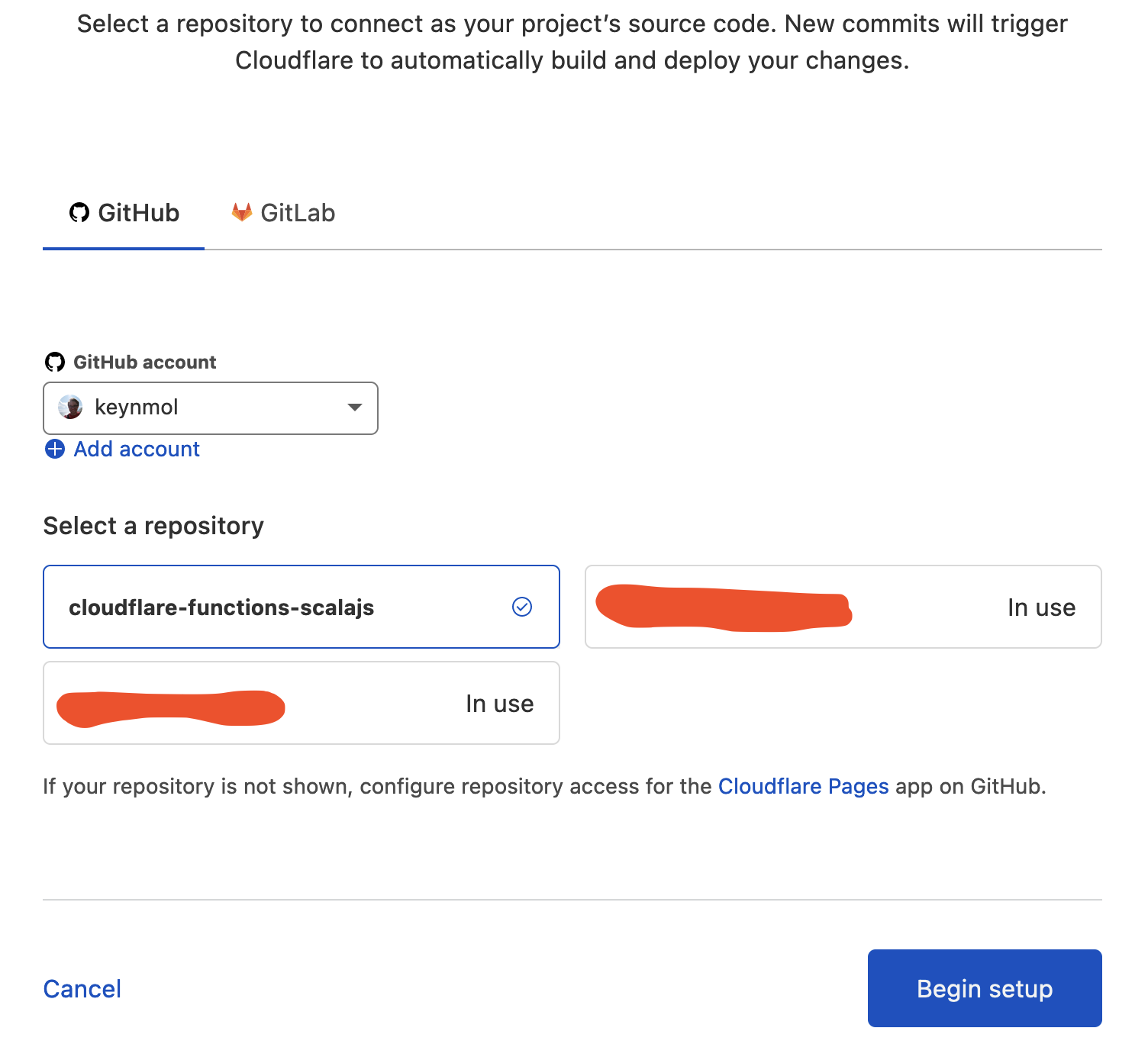Click the Select a repository heading

tap(153, 526)
